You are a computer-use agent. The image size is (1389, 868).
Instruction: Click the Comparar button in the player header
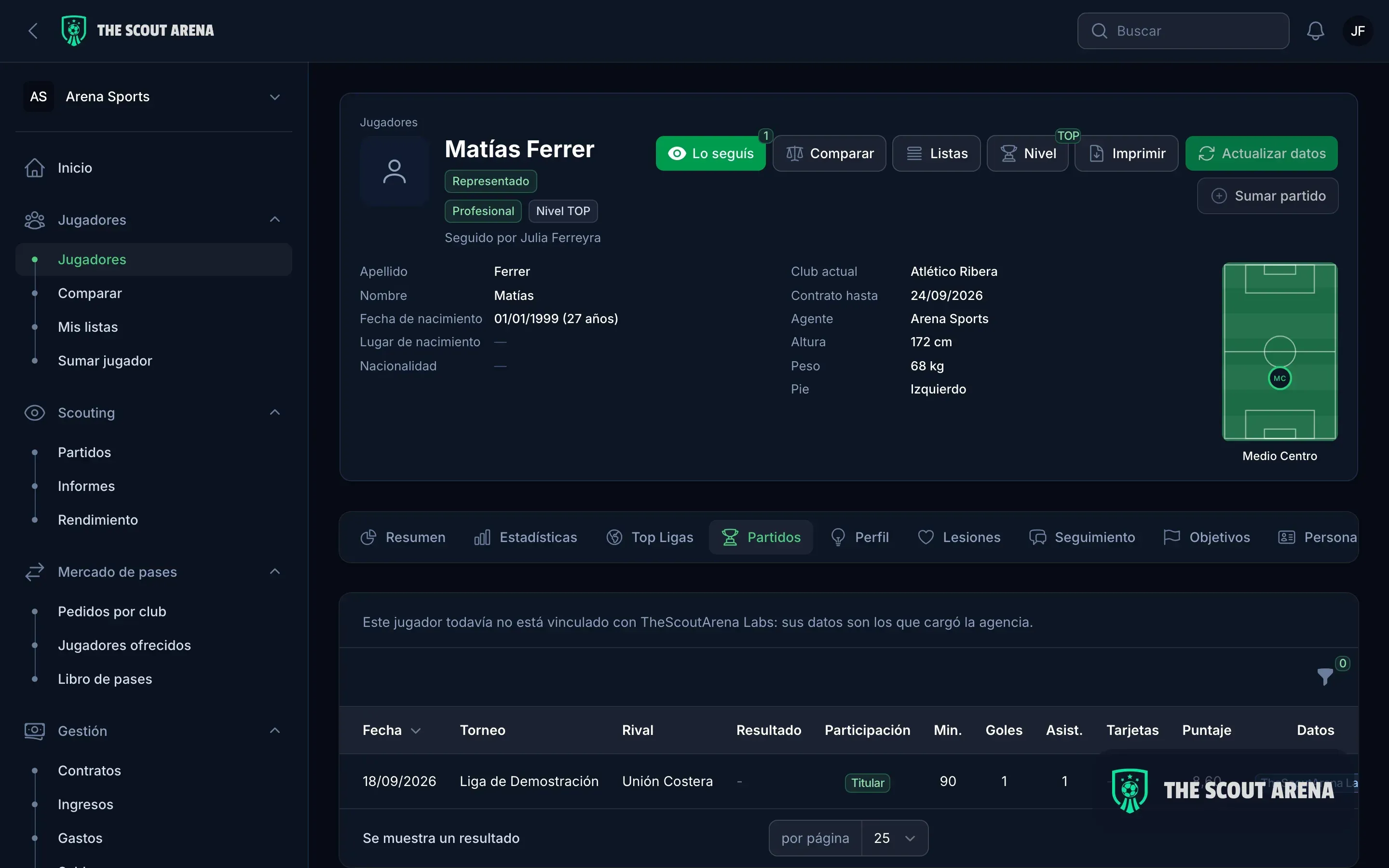pos(830,153)
